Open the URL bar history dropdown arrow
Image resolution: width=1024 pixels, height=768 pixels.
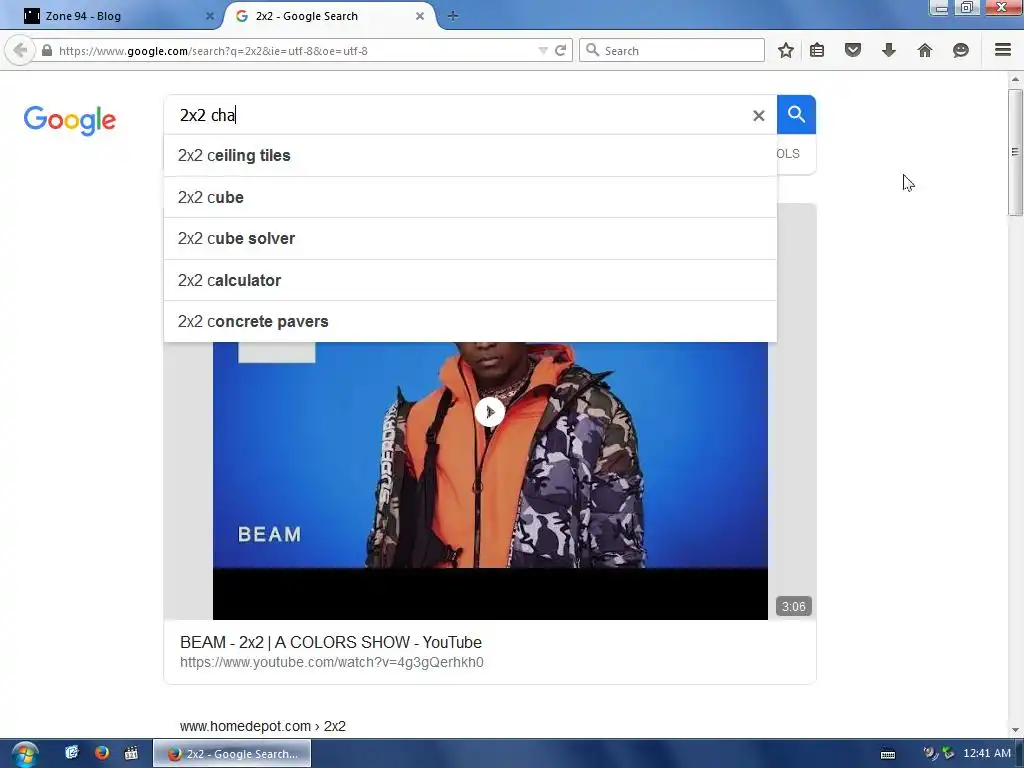542,50
